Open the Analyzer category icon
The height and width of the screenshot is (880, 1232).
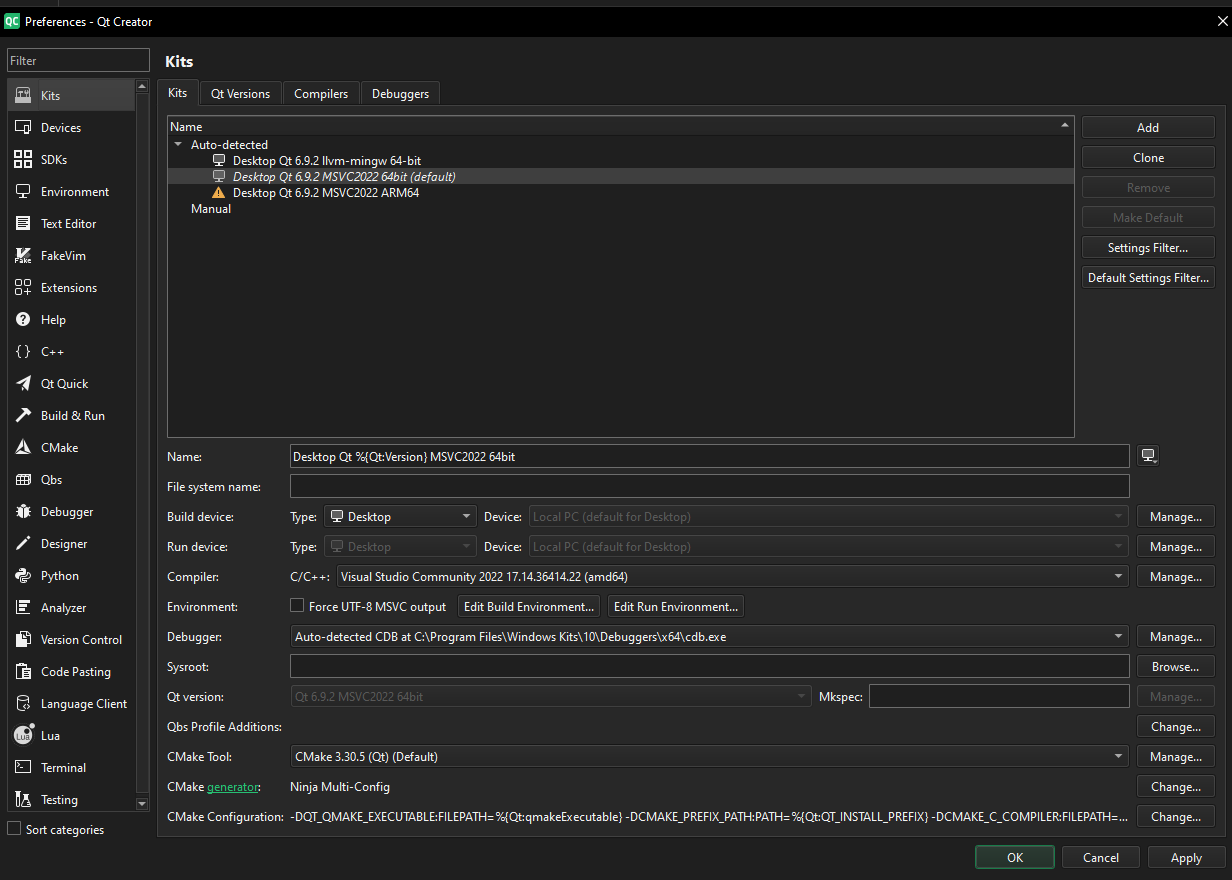[x=23, y=607]
